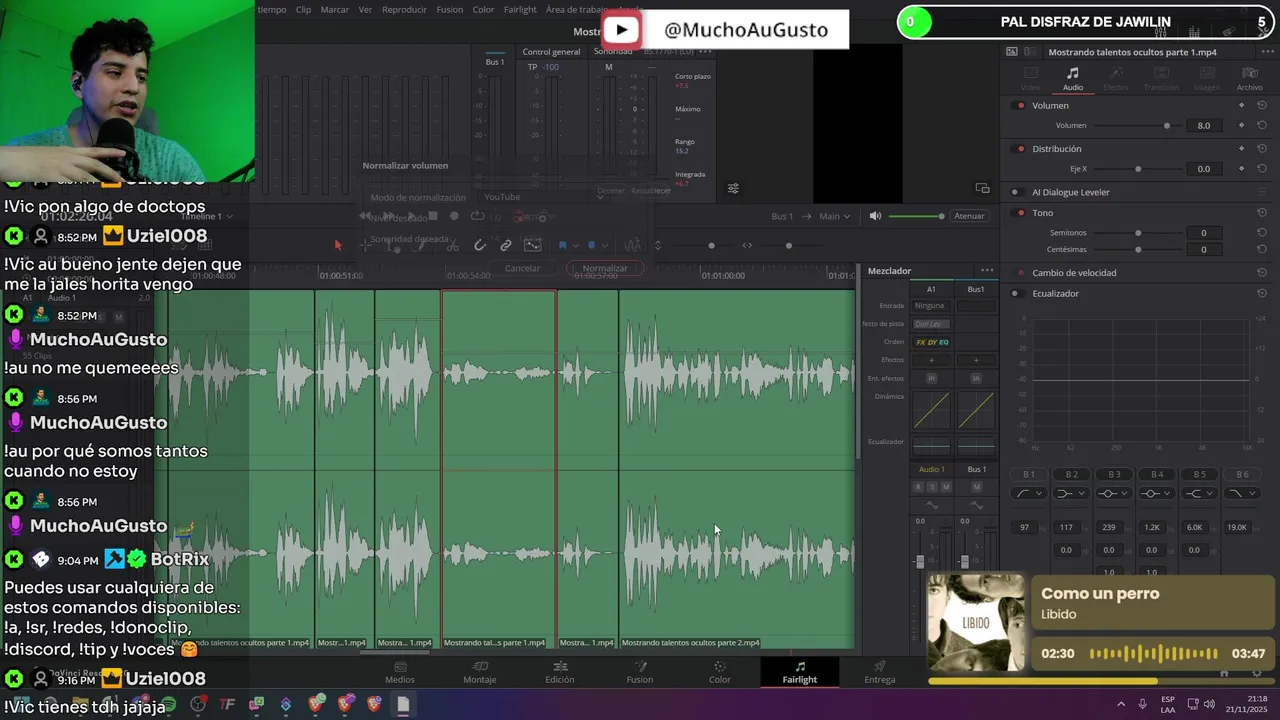
Task: Click the speaker mute icon
Action: [x=875, y=216]
